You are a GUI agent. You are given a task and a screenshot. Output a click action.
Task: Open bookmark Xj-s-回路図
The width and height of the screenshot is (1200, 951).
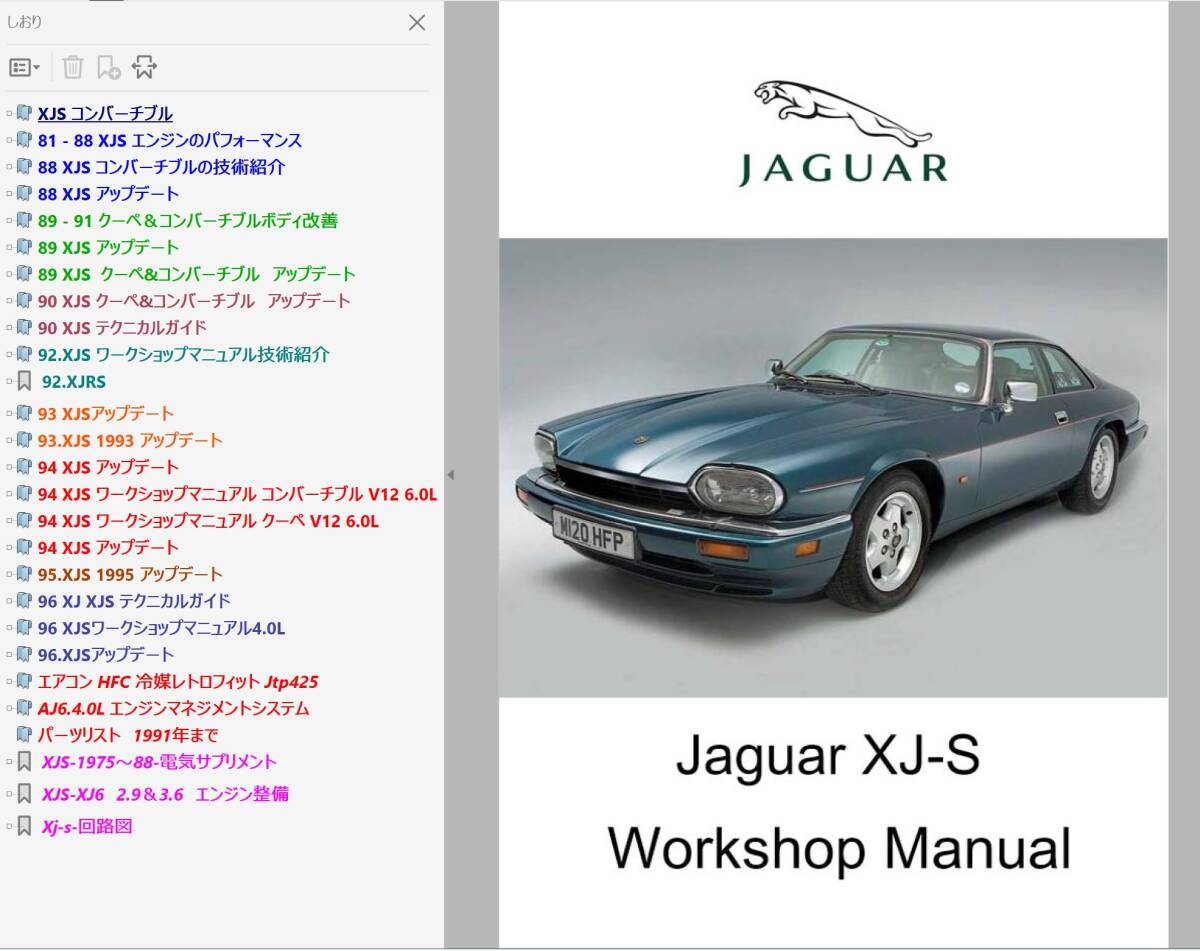(x=87, y=827)
